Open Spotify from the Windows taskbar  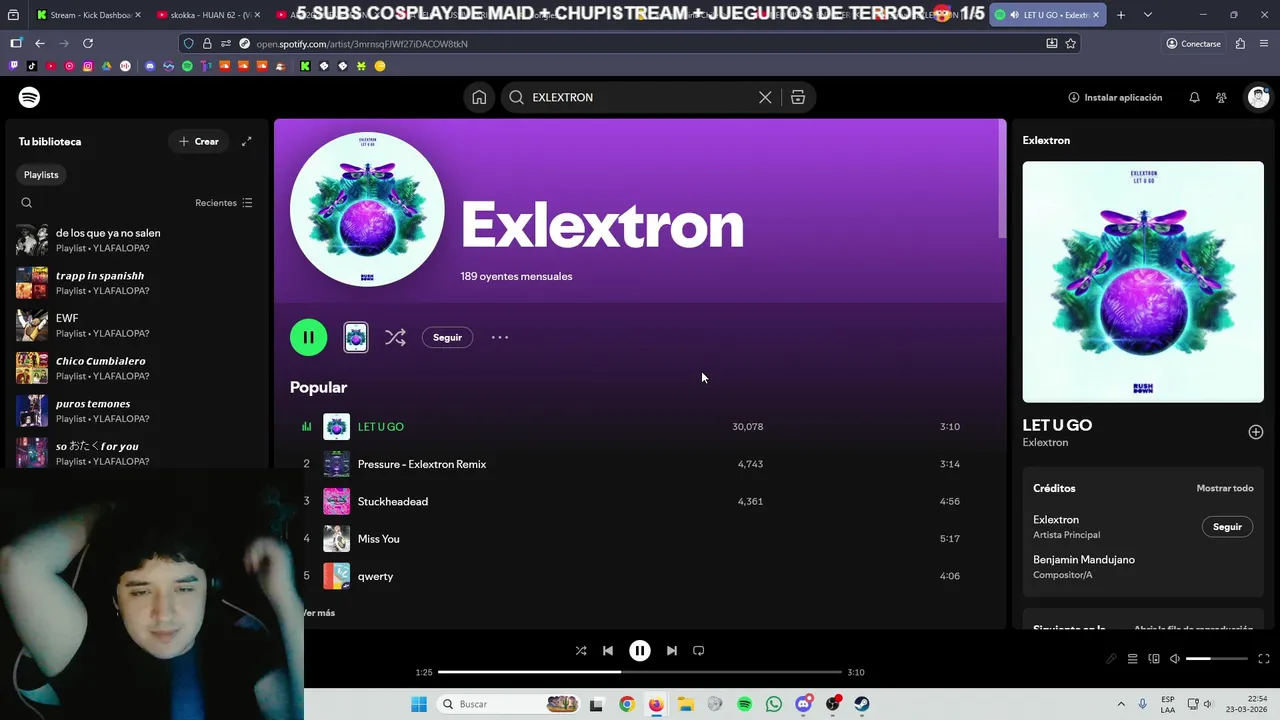pos(744,704)
